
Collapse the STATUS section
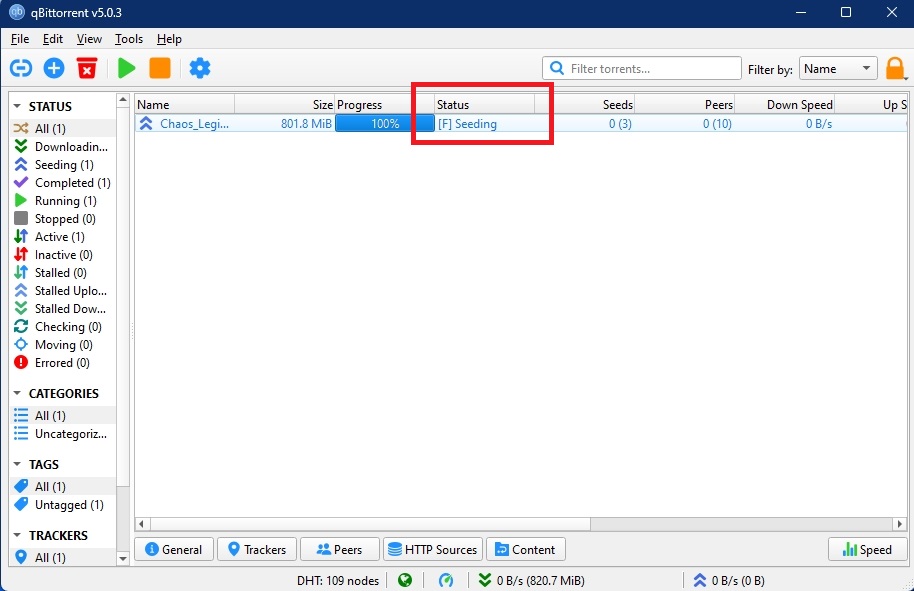[x=17, y=106]
